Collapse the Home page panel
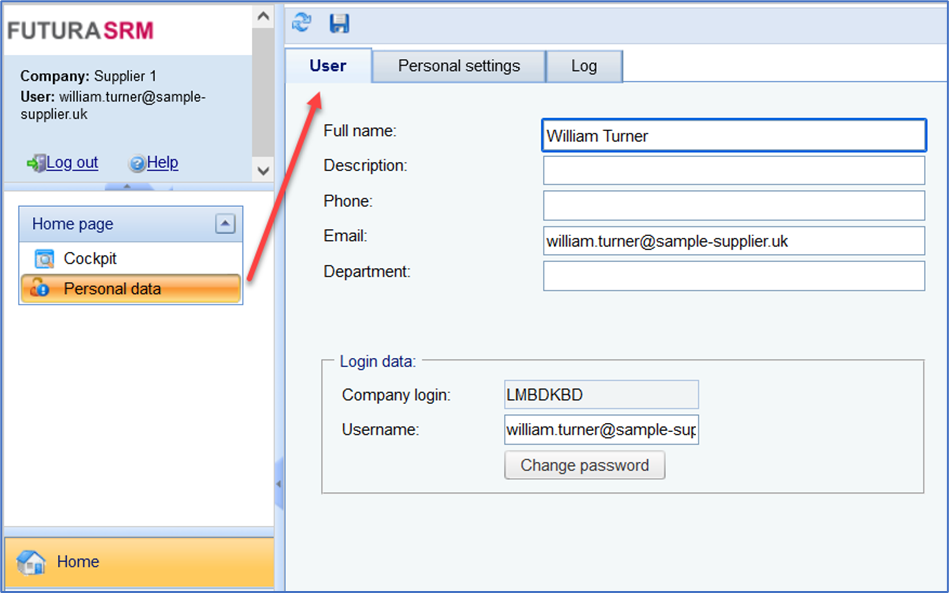 pos(225,224)
